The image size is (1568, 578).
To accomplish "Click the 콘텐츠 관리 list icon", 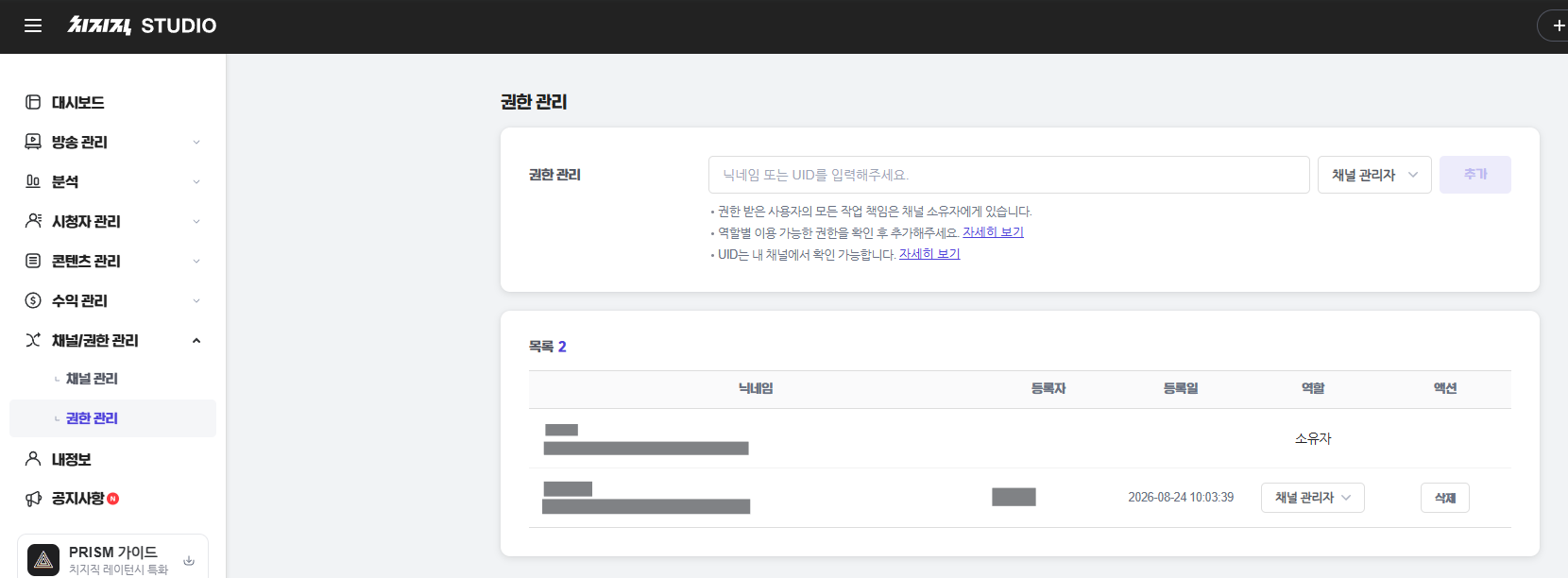I will [33, 261].
